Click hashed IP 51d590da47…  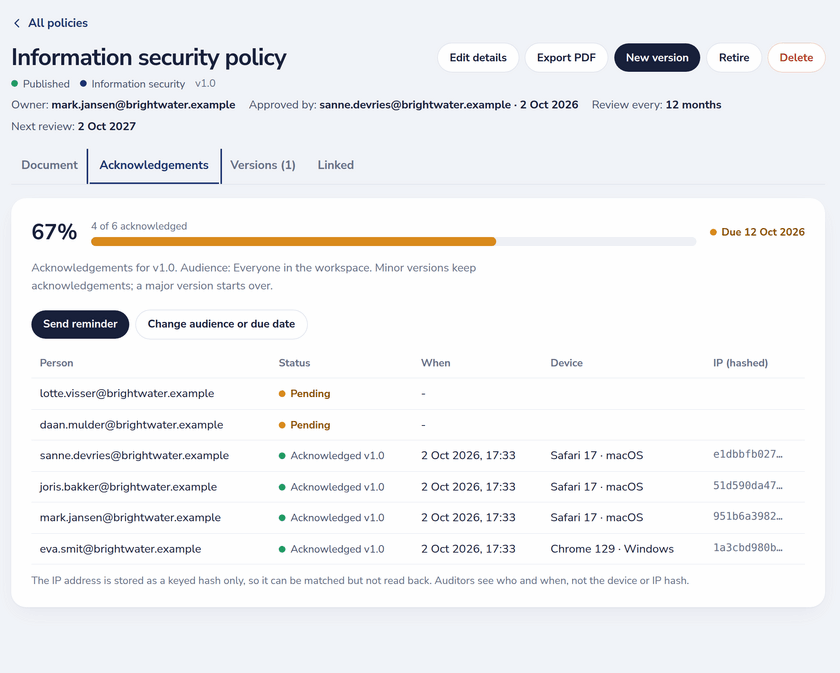(x=748, y=485)
